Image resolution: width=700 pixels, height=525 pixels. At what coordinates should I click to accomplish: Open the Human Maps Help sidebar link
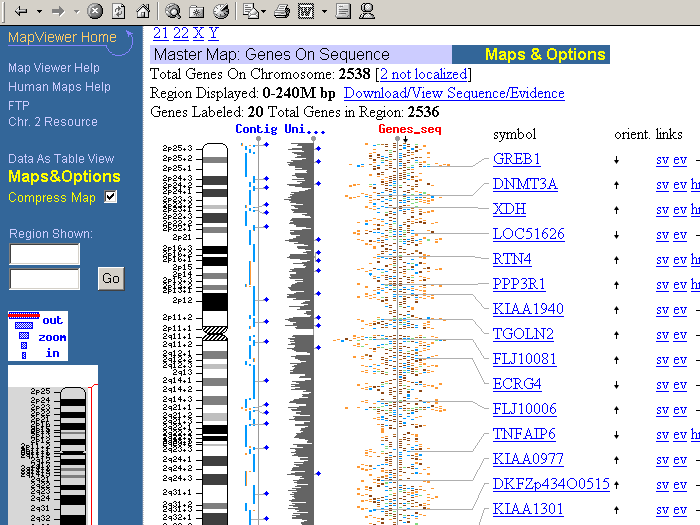point(59,87)
